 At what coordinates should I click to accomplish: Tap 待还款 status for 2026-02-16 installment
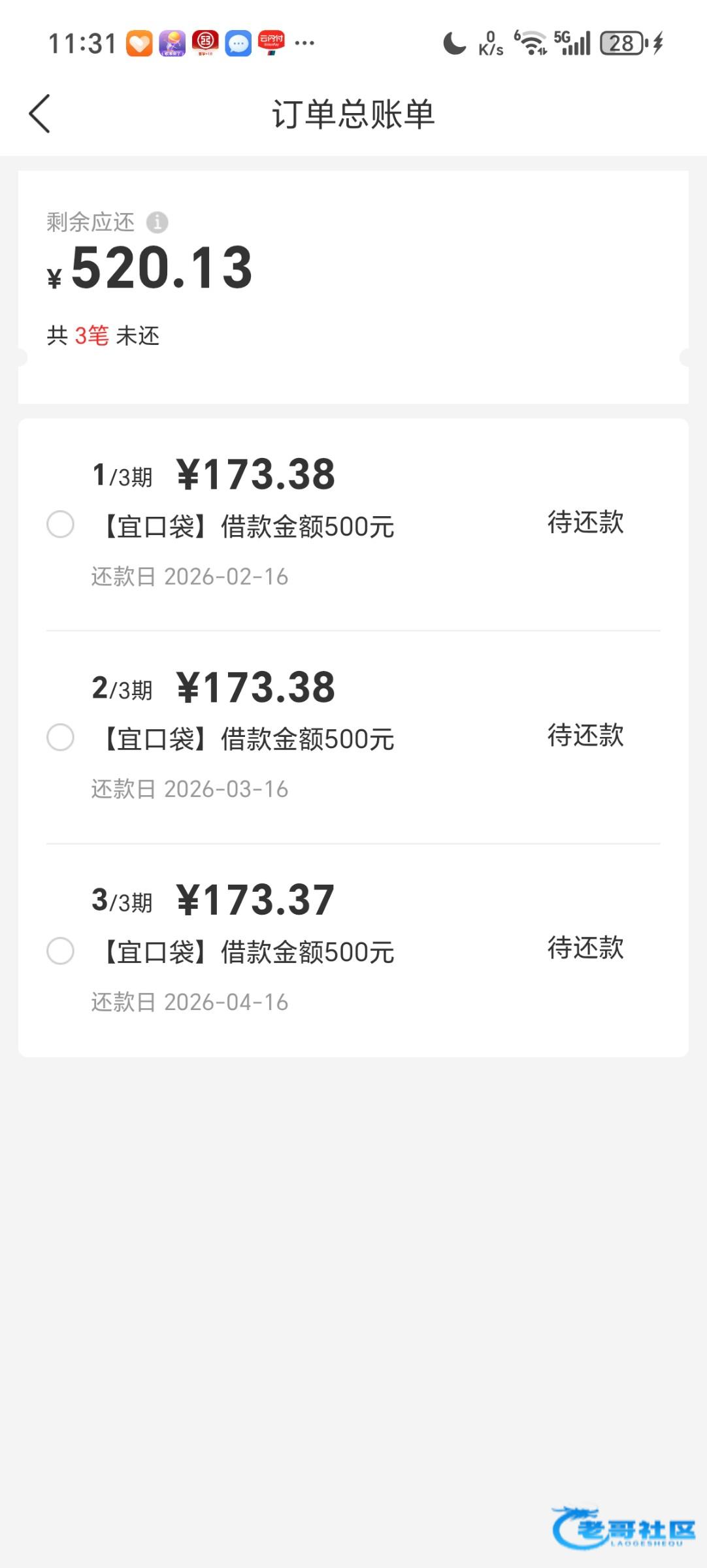tap(585, 523)
